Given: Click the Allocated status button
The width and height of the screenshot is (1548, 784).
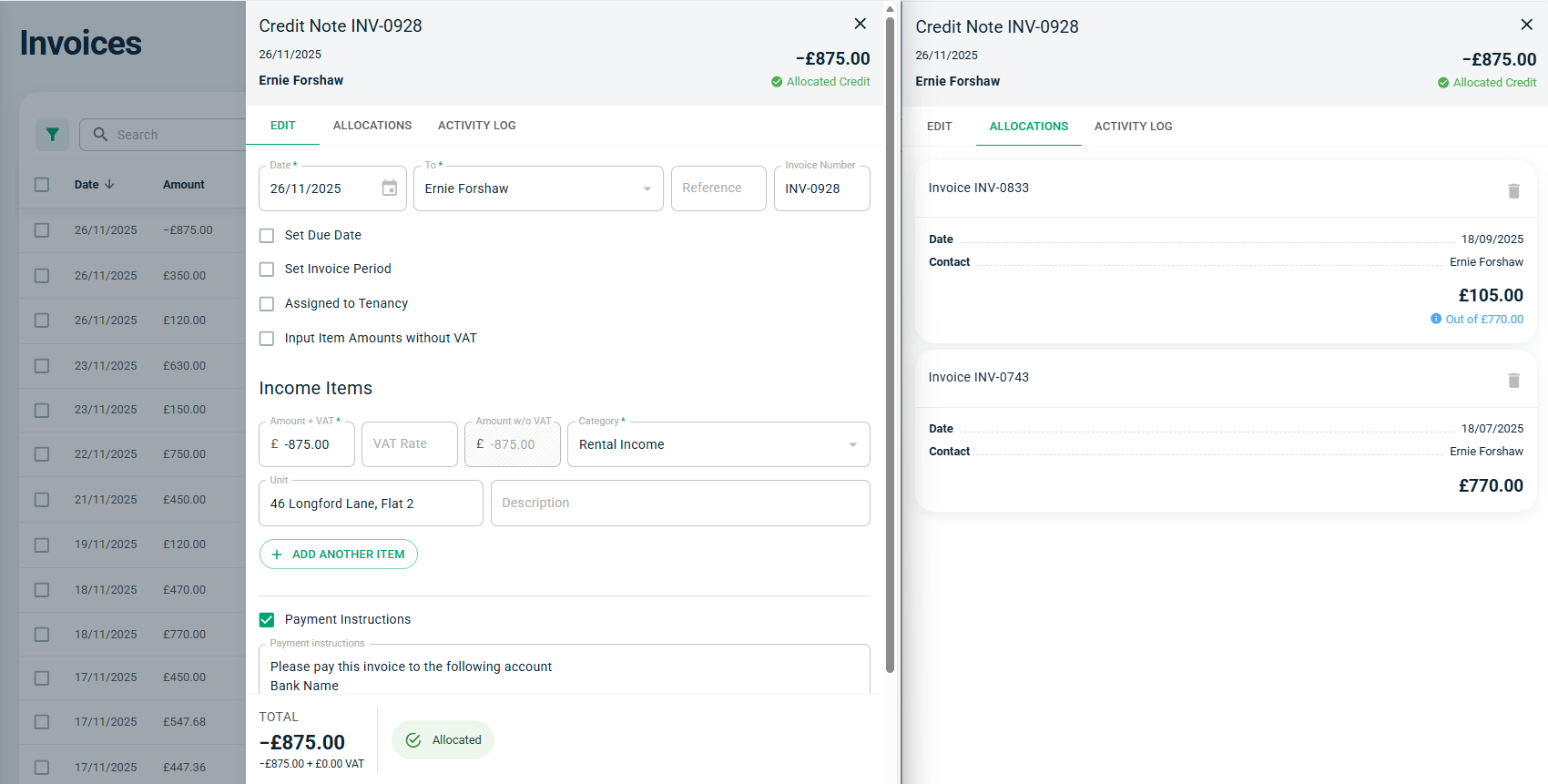Looking at the screenshot, I should [443, 740].
